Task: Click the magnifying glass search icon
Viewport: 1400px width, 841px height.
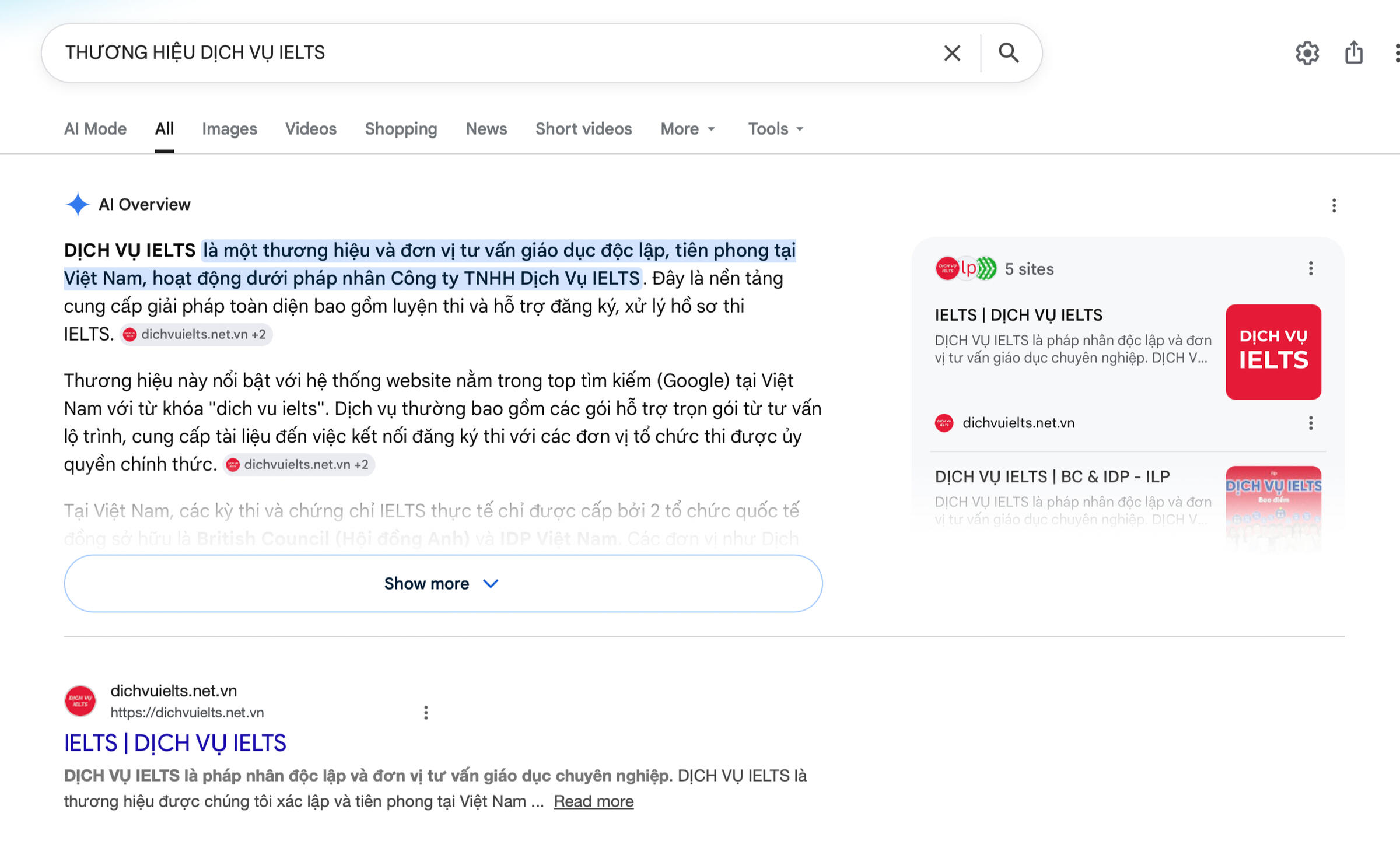Action: [x=1009, y=52]
